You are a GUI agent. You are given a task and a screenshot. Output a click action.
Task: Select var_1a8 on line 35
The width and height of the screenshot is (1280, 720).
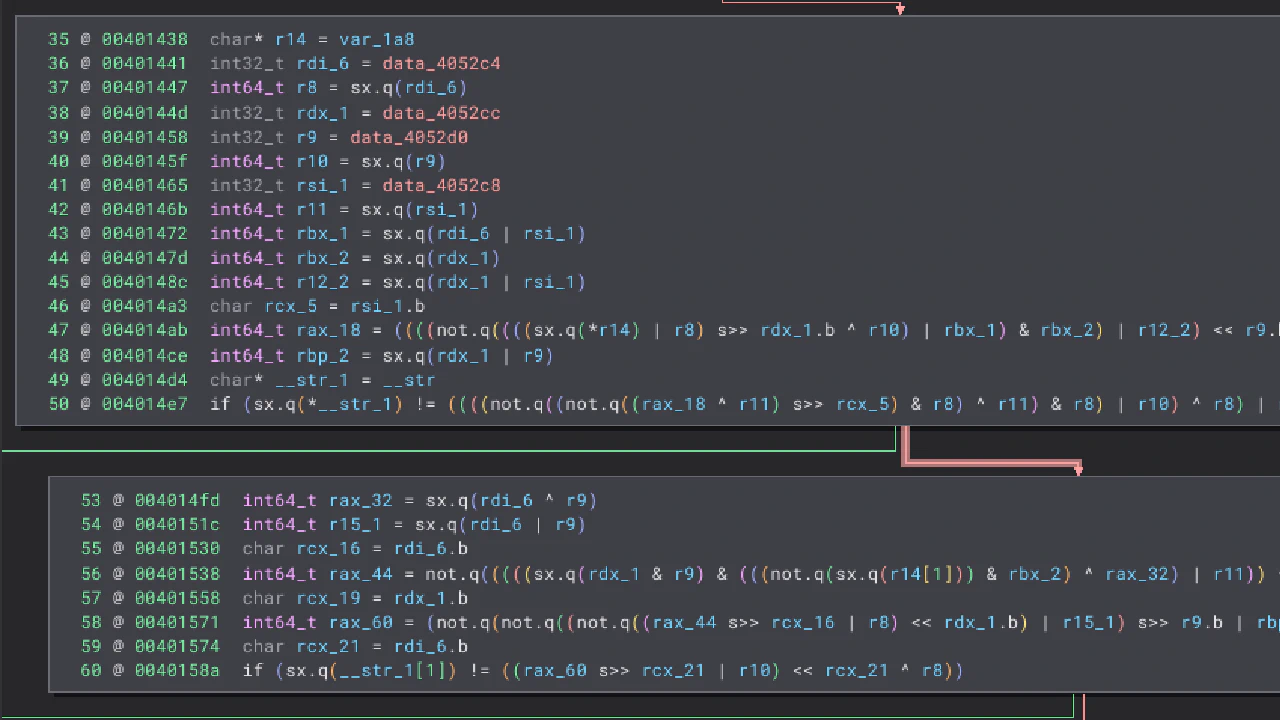(x=376, y=39)
